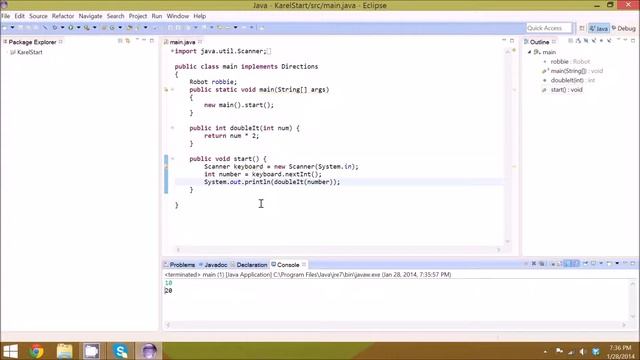Viewport: 640px width, 360px height.
Task: Minimize the Package Explorer view
Action: [x=144, y=41]
